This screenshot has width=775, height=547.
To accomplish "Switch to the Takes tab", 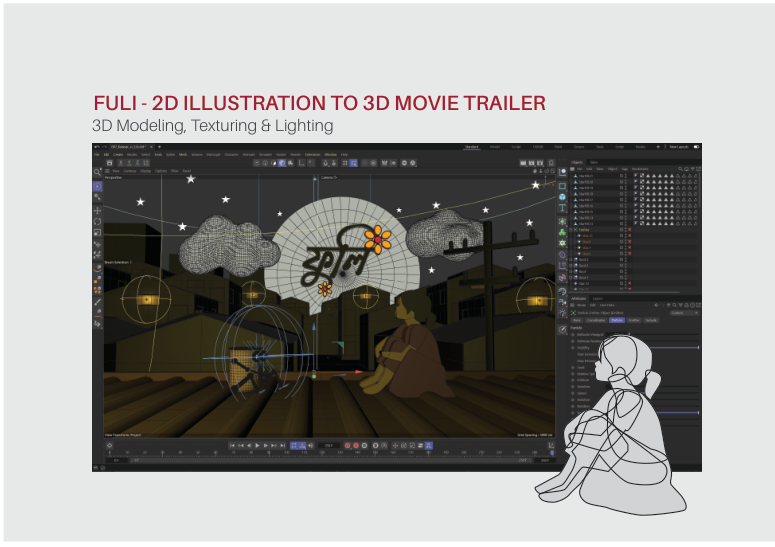I will tap(594, 163).
